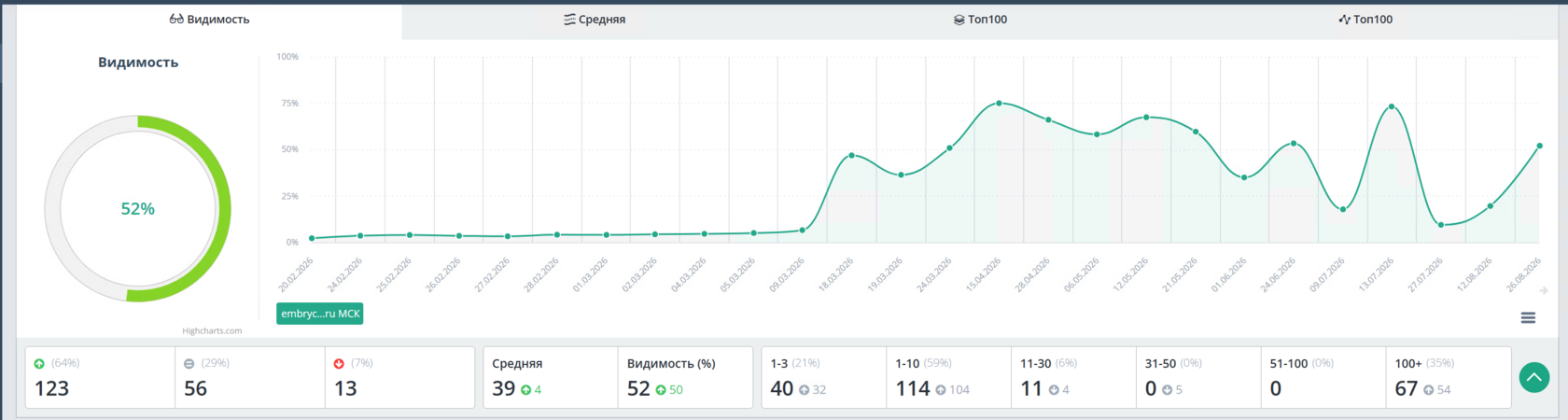Viewport: 1568px width, 420px height.
Task: Click the 01.06.2026 chart data point
Action: (1245, 177)
